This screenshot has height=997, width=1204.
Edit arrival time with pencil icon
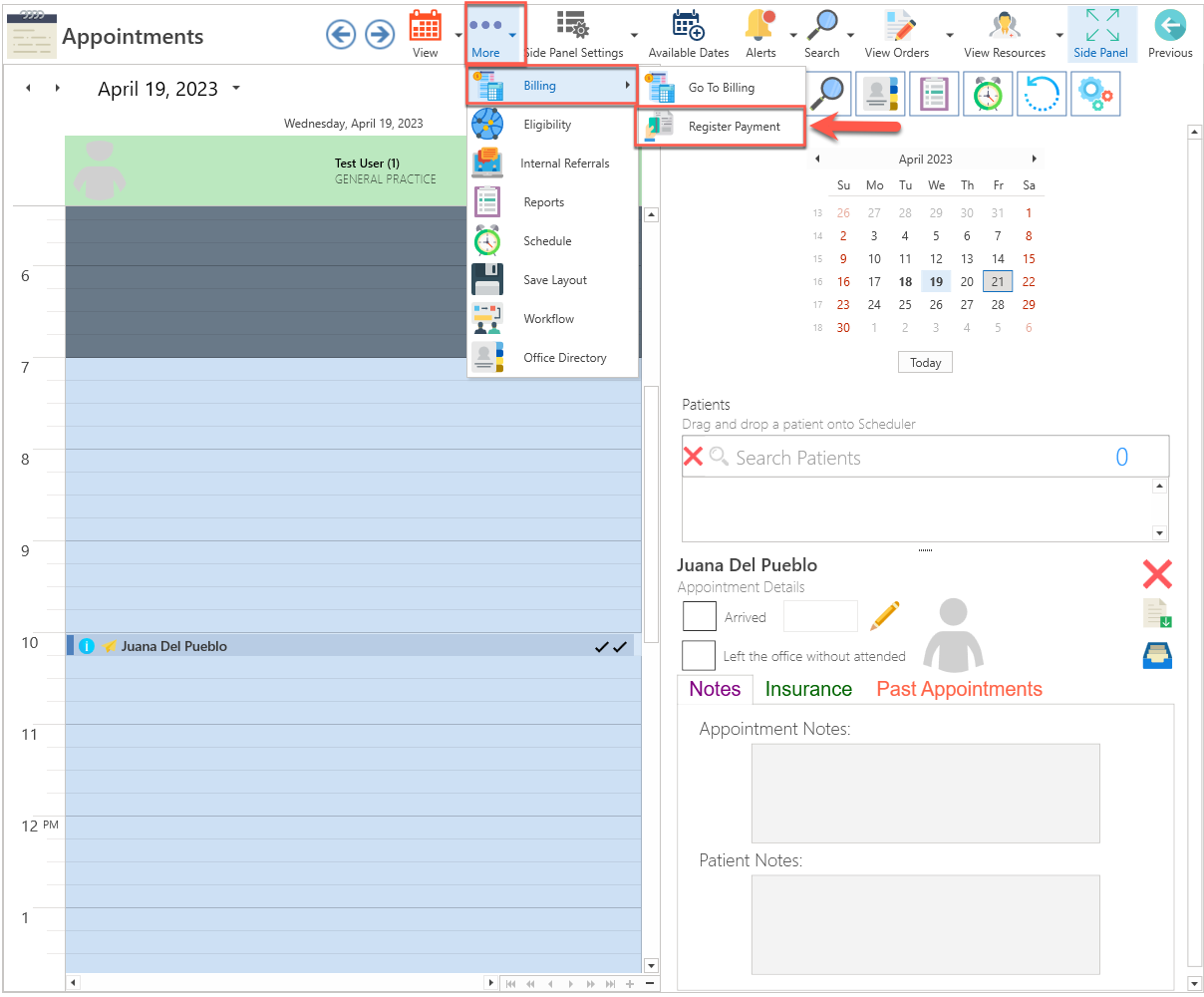(x=884, y=616)
